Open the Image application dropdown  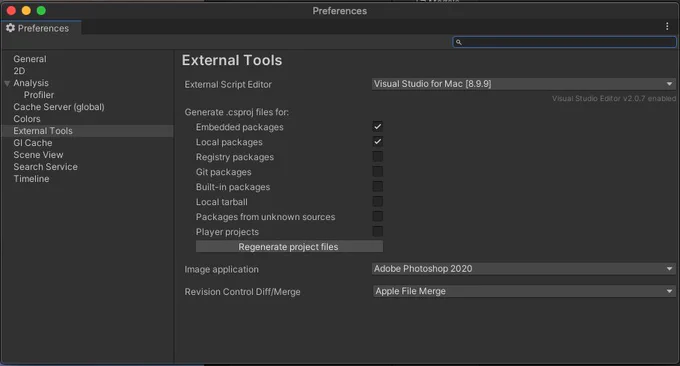click(x=524, y=269)
